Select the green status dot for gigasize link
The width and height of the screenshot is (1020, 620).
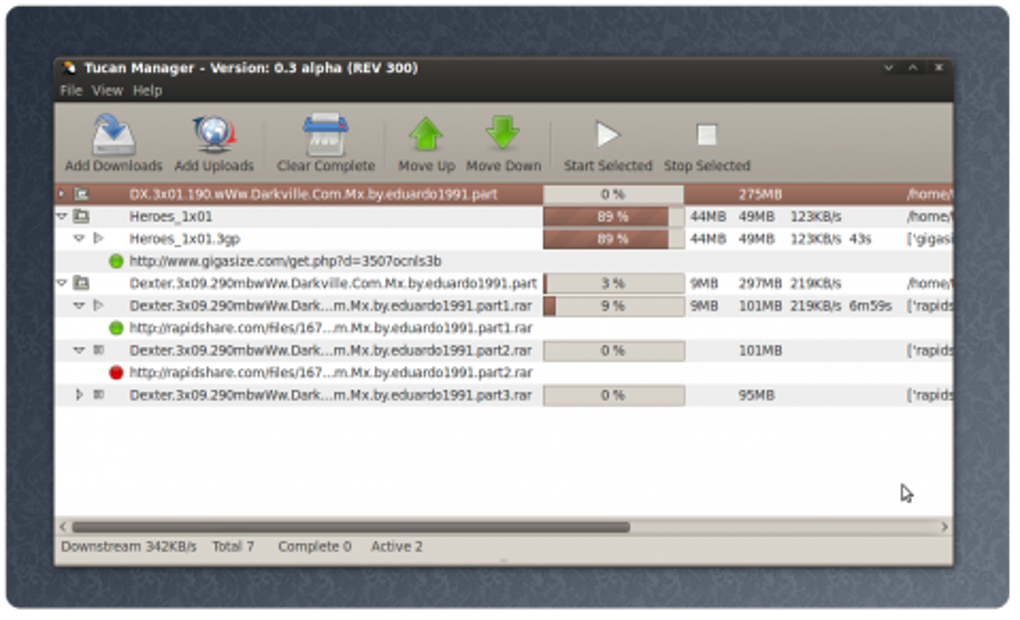coord(116,261)
